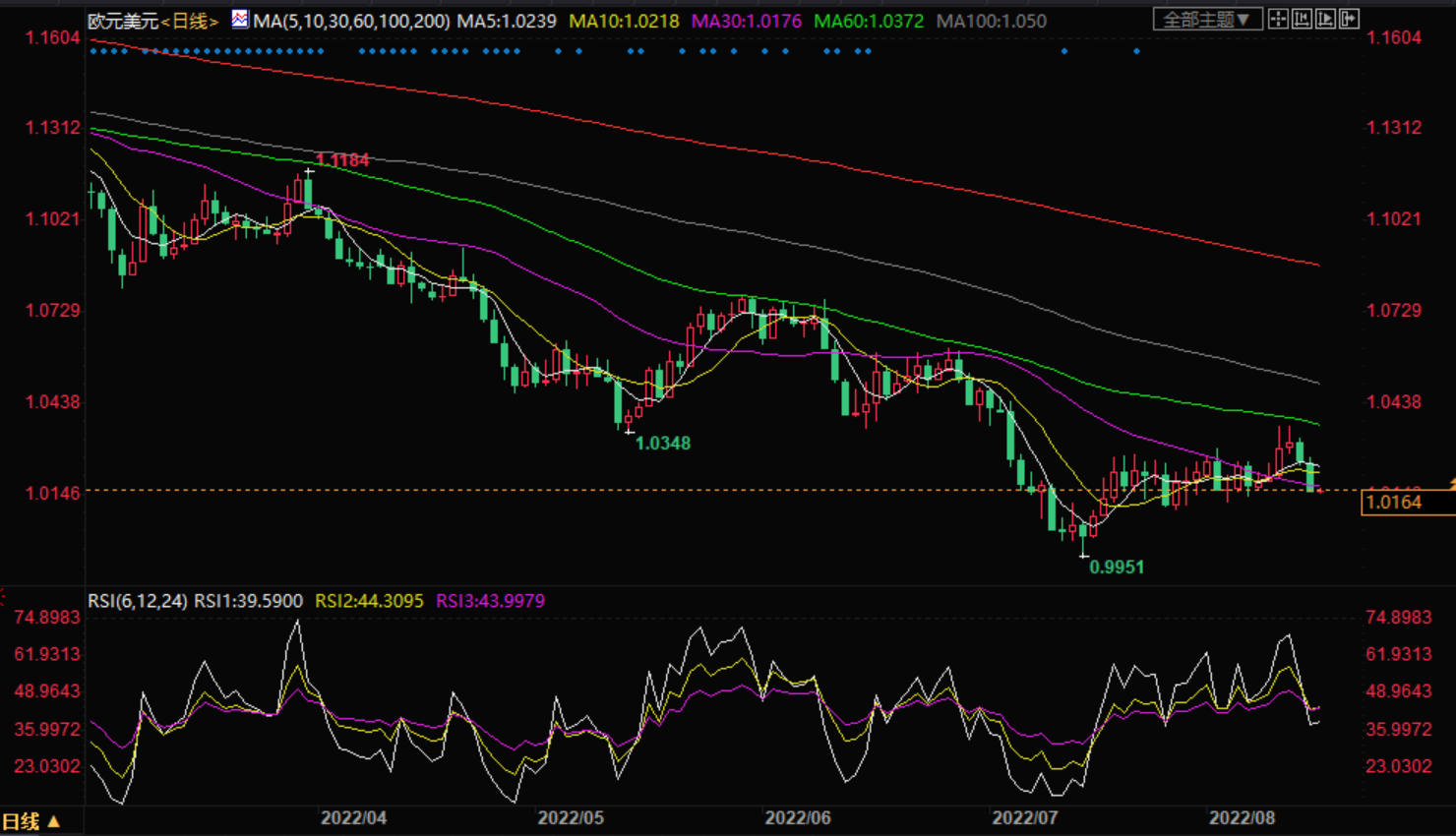Select the RSI2:44.3095 value

click(369, 600)
